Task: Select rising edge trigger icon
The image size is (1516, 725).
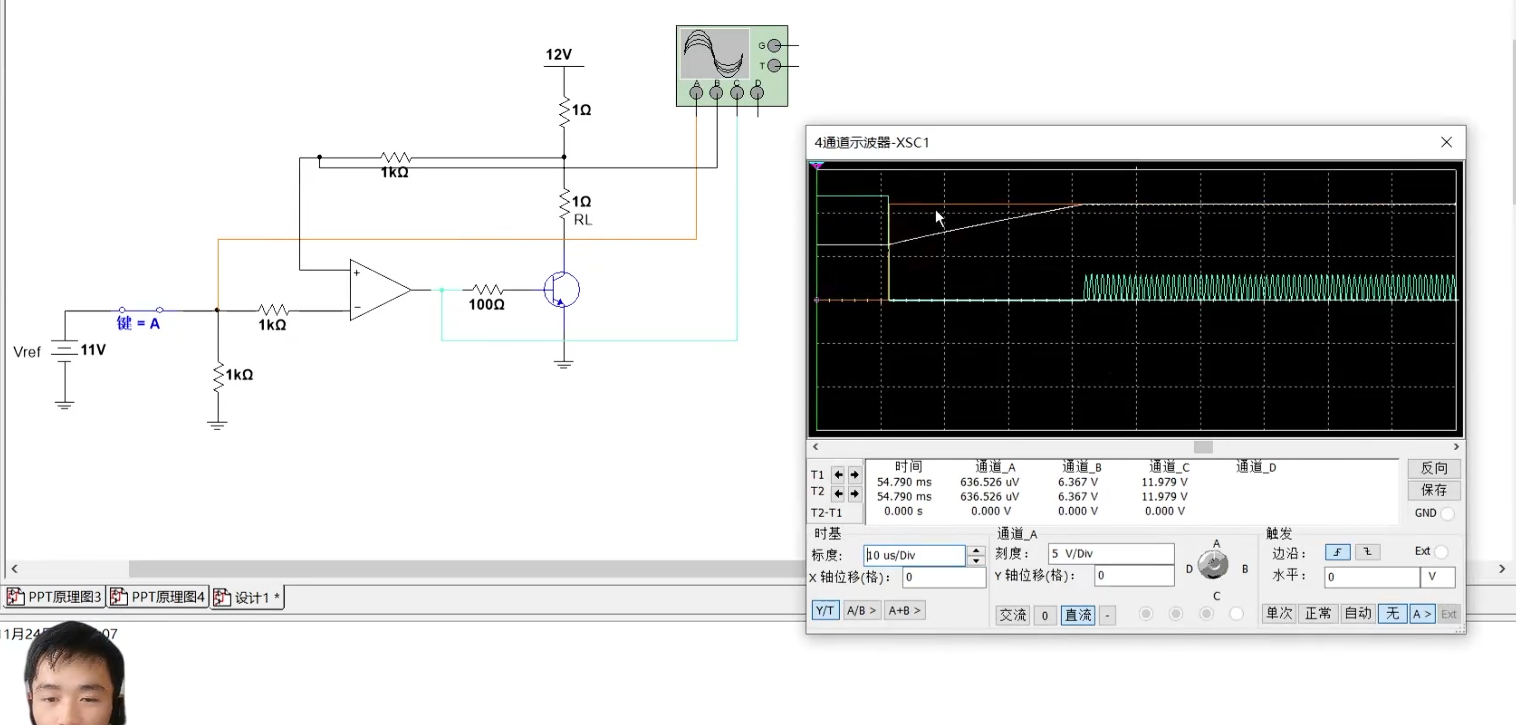Action: [x=1338, y=552]
